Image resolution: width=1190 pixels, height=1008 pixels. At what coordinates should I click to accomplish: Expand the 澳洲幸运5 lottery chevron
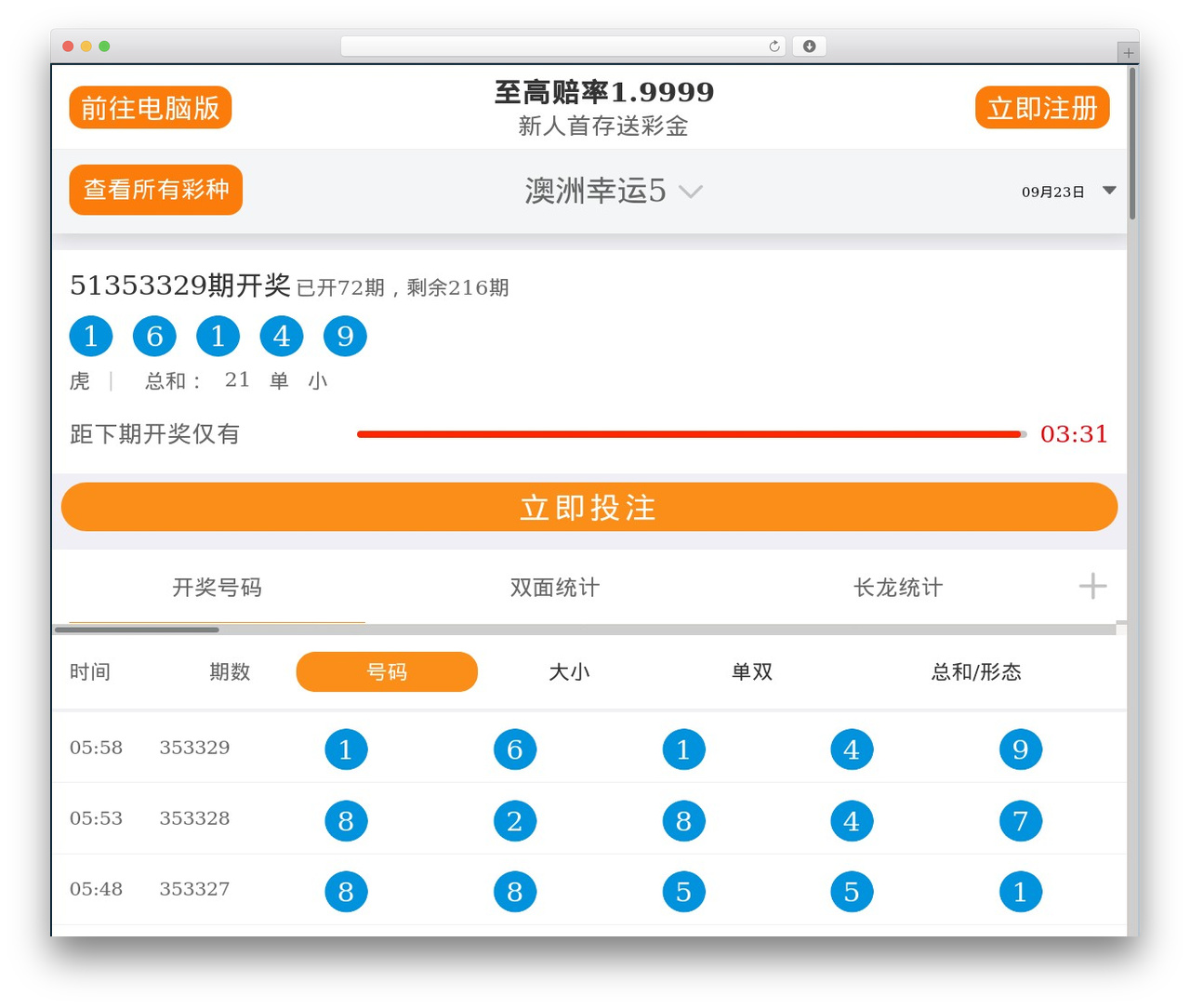[x=691, y=192]
